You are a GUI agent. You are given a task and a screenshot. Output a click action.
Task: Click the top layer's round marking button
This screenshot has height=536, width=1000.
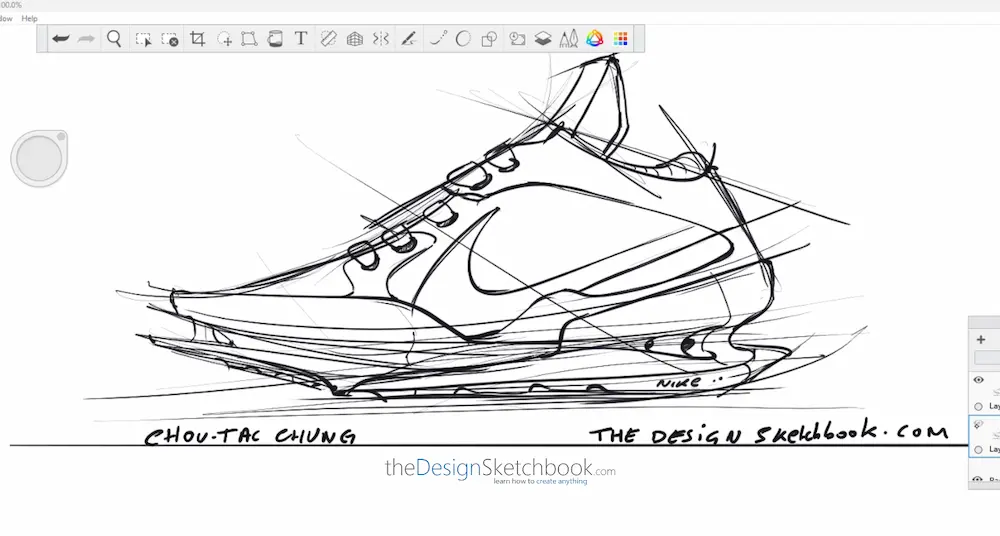click(x=978, y=406)
